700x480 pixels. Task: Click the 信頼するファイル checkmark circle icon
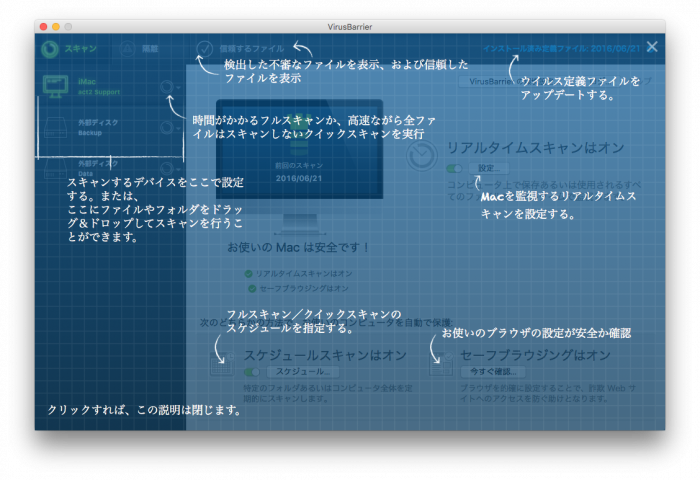click(x=205, y=49)
